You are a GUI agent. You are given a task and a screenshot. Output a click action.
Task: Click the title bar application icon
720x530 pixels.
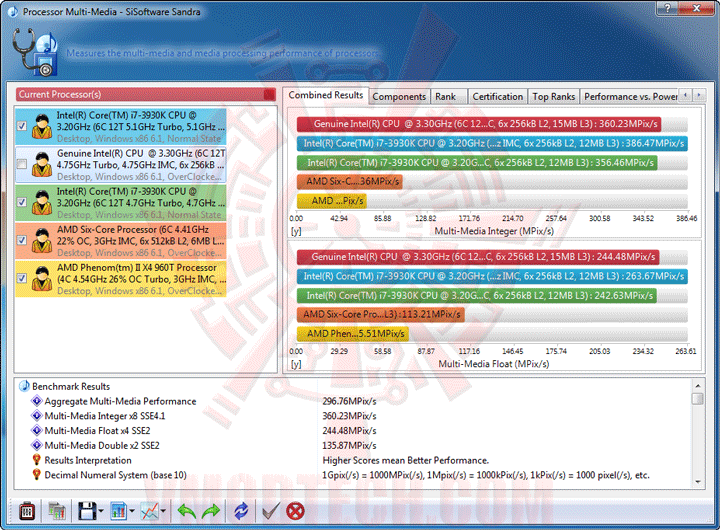click(13, 11)
